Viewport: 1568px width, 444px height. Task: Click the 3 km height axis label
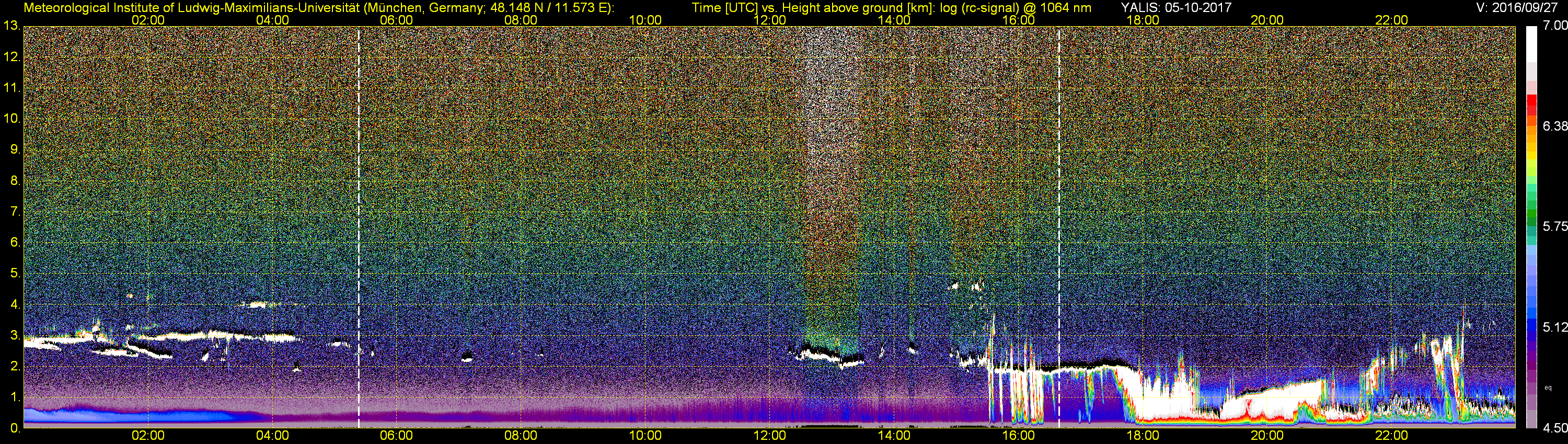[x=15, y=335]
